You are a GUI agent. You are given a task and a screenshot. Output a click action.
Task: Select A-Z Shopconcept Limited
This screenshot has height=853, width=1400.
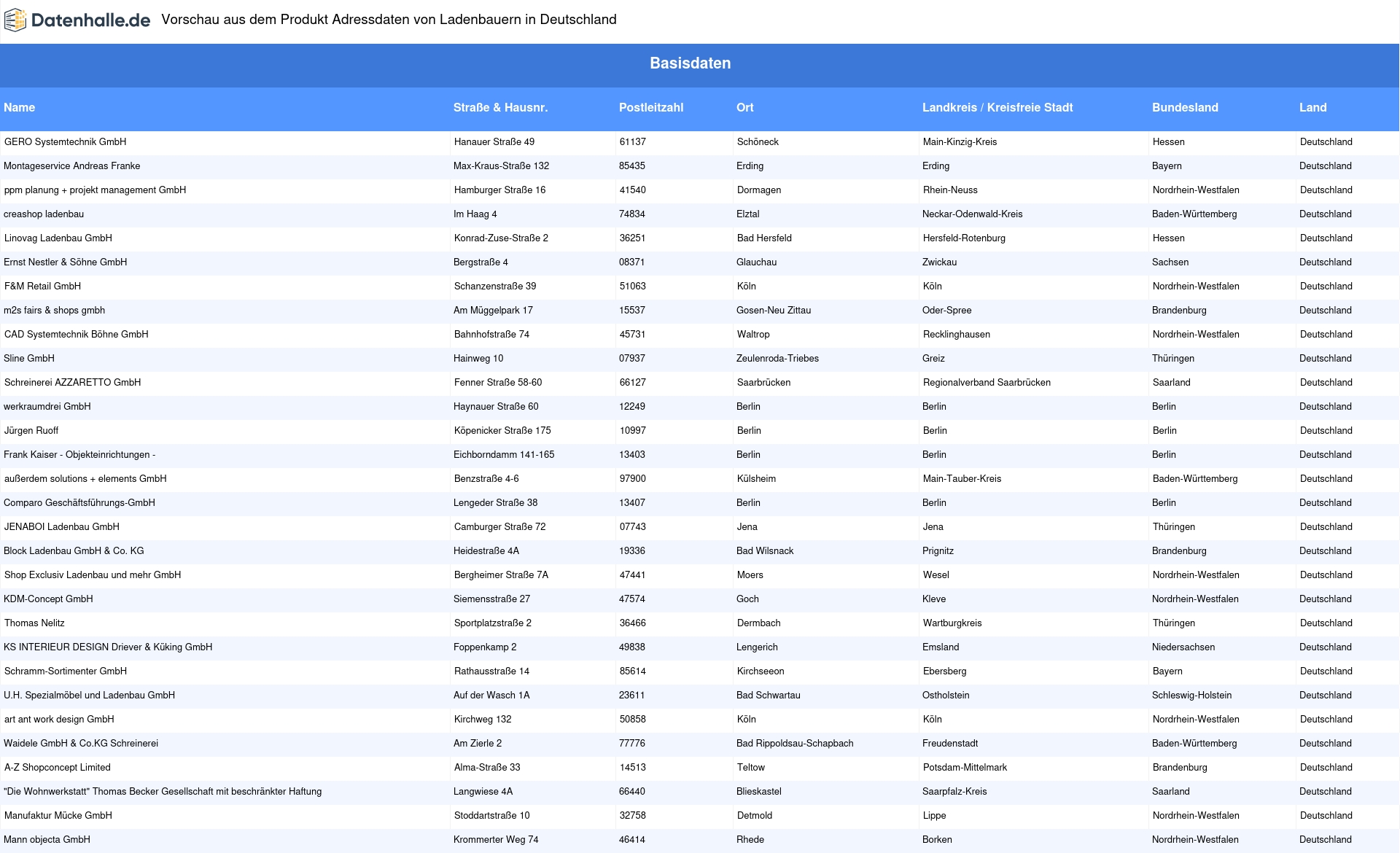pos(58,767)
